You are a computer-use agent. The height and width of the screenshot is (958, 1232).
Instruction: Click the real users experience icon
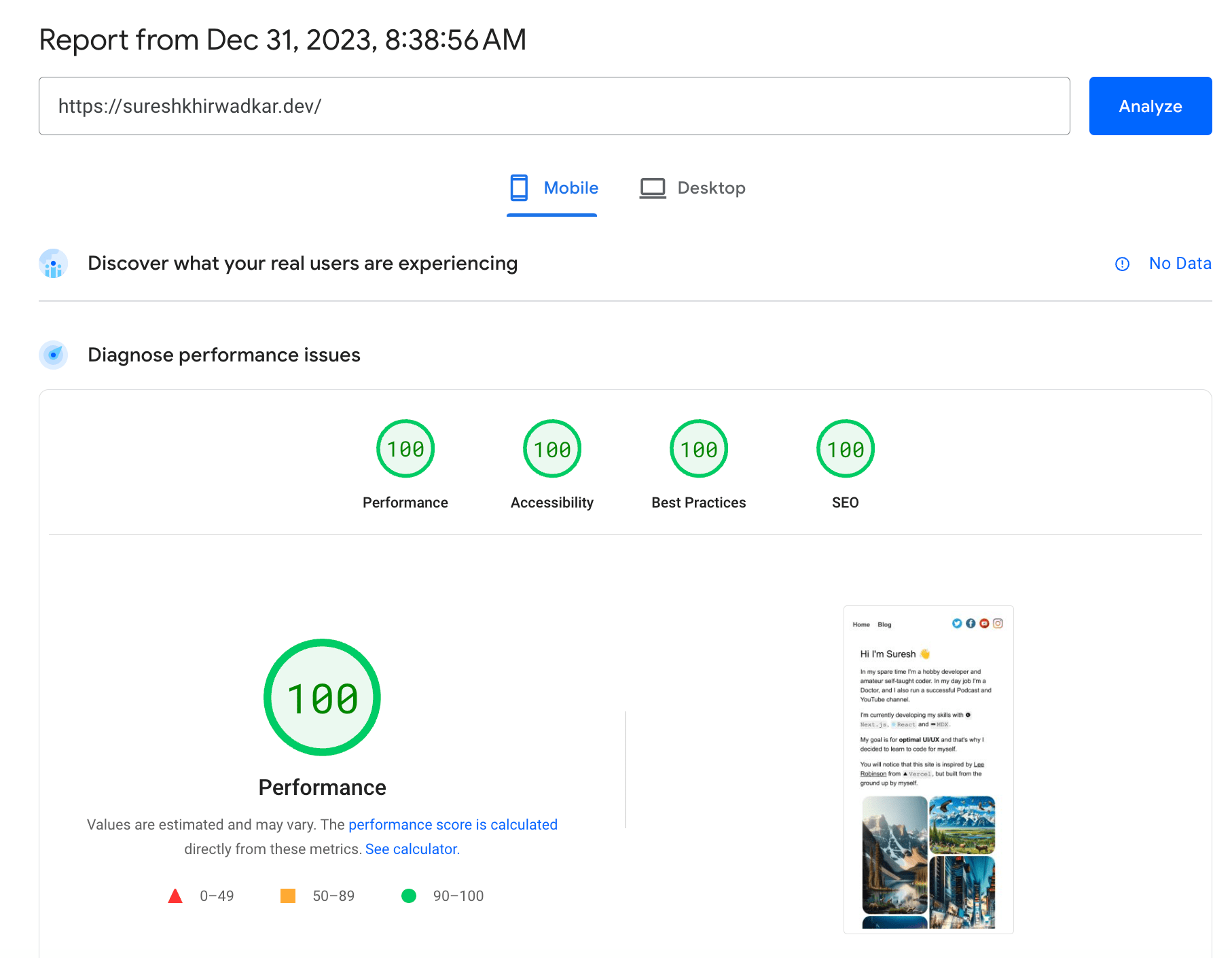53,264
